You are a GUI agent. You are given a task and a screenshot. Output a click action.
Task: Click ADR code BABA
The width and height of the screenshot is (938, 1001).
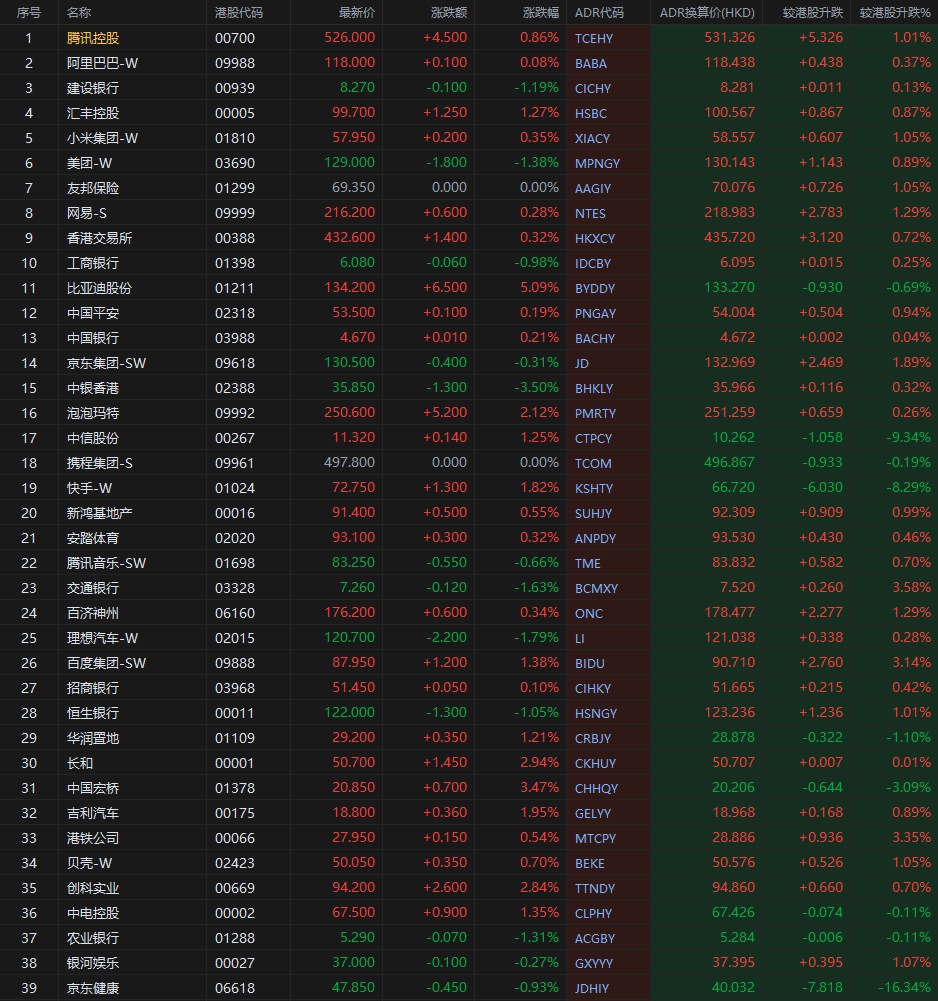pos(591,63)
